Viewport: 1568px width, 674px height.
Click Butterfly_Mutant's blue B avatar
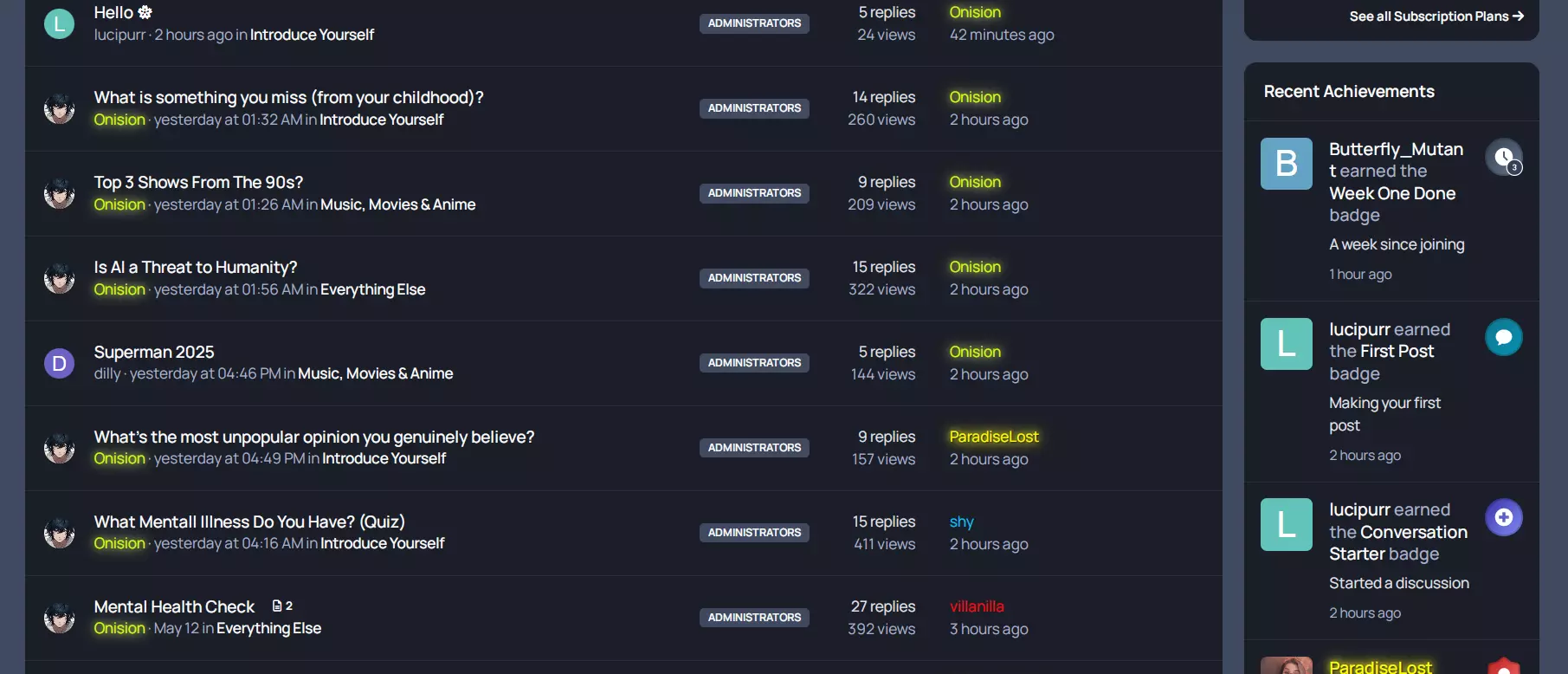1286,163
